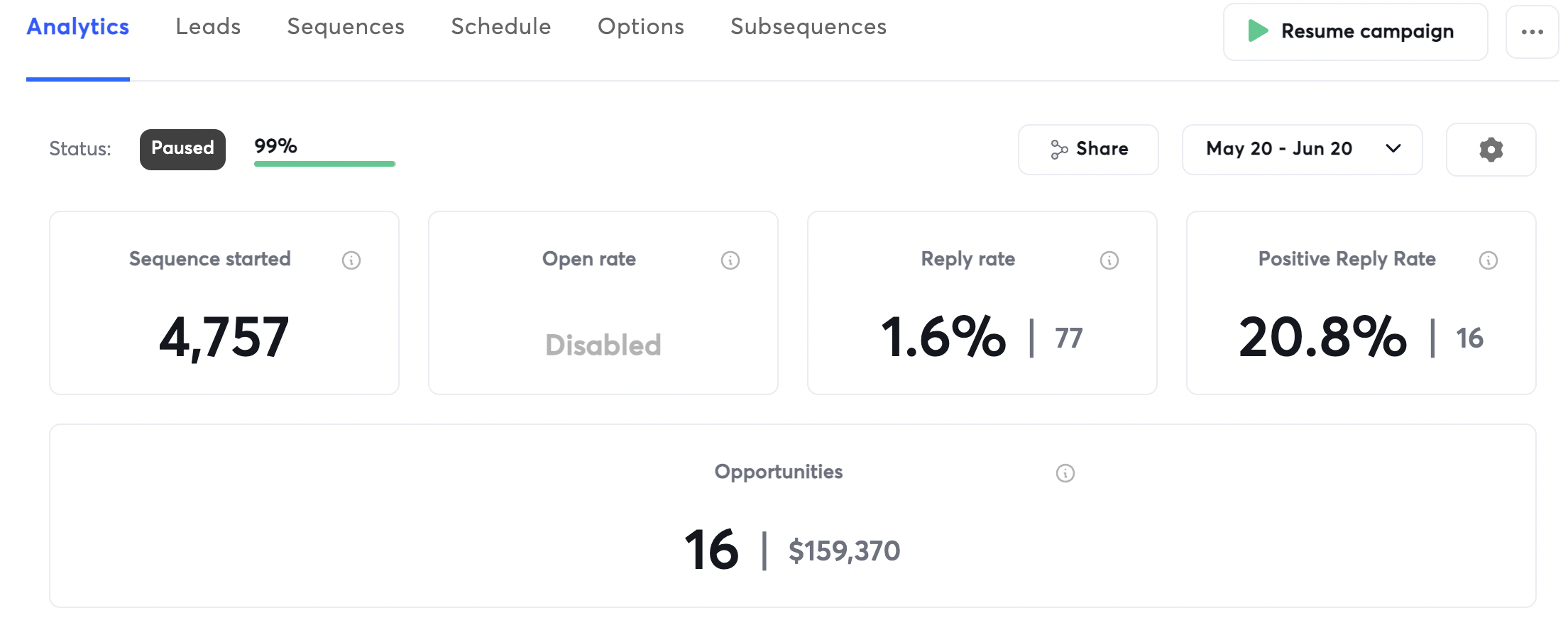Open the Sequences tab

tap(346, 27)
